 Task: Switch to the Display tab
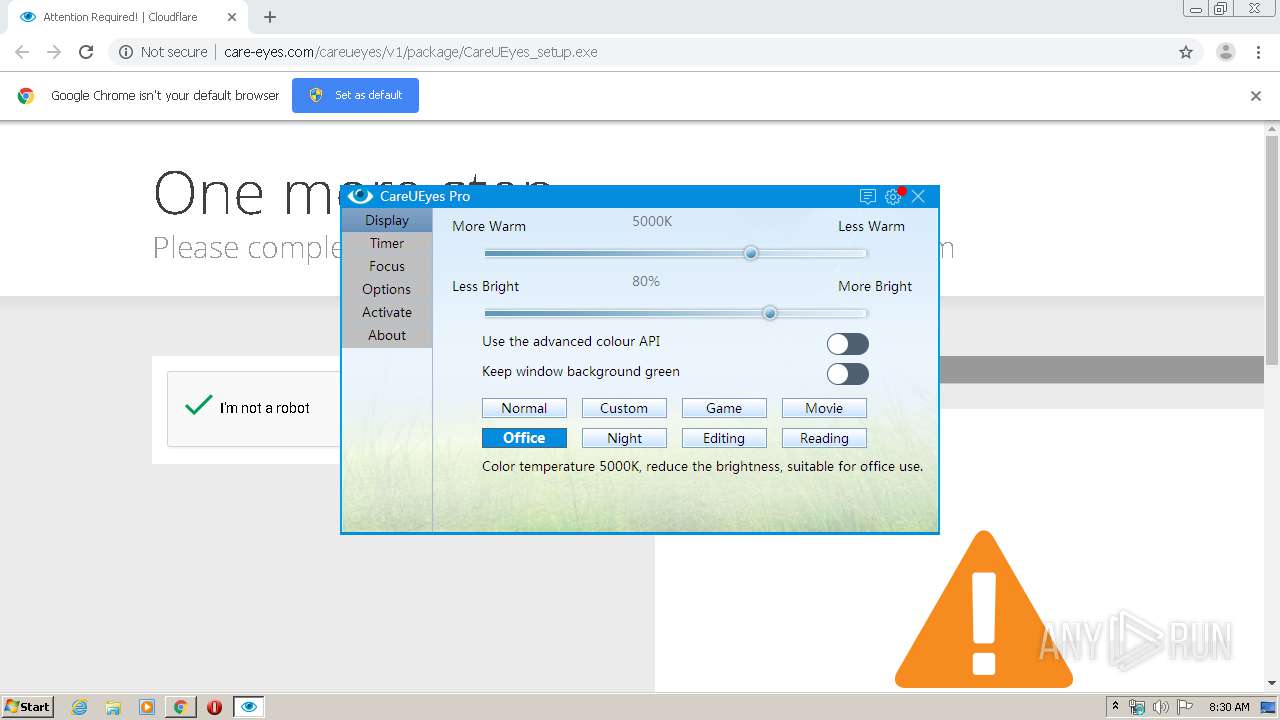coord(387,220)
